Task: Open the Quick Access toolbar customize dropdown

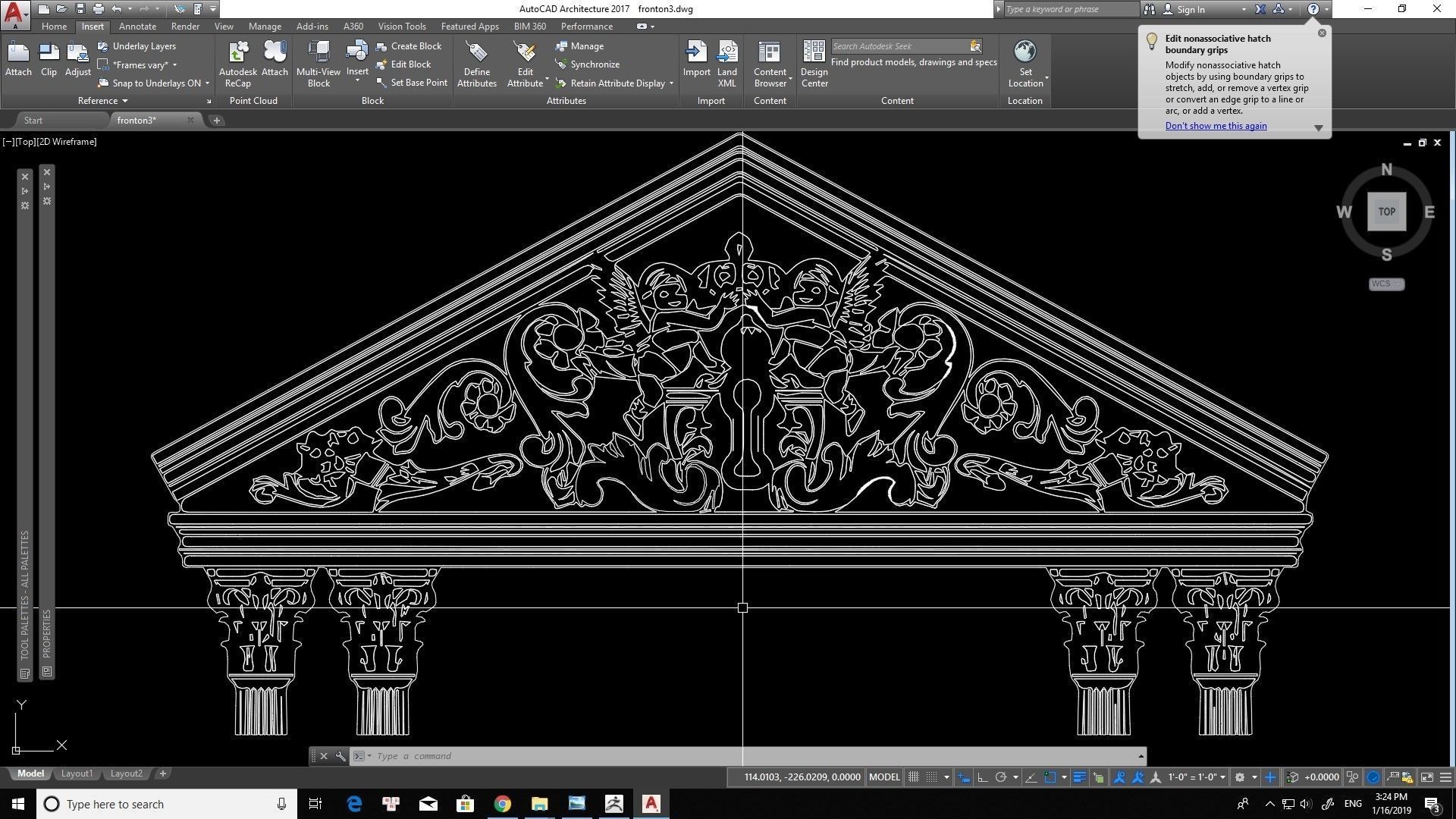Action: pos(213,9)
